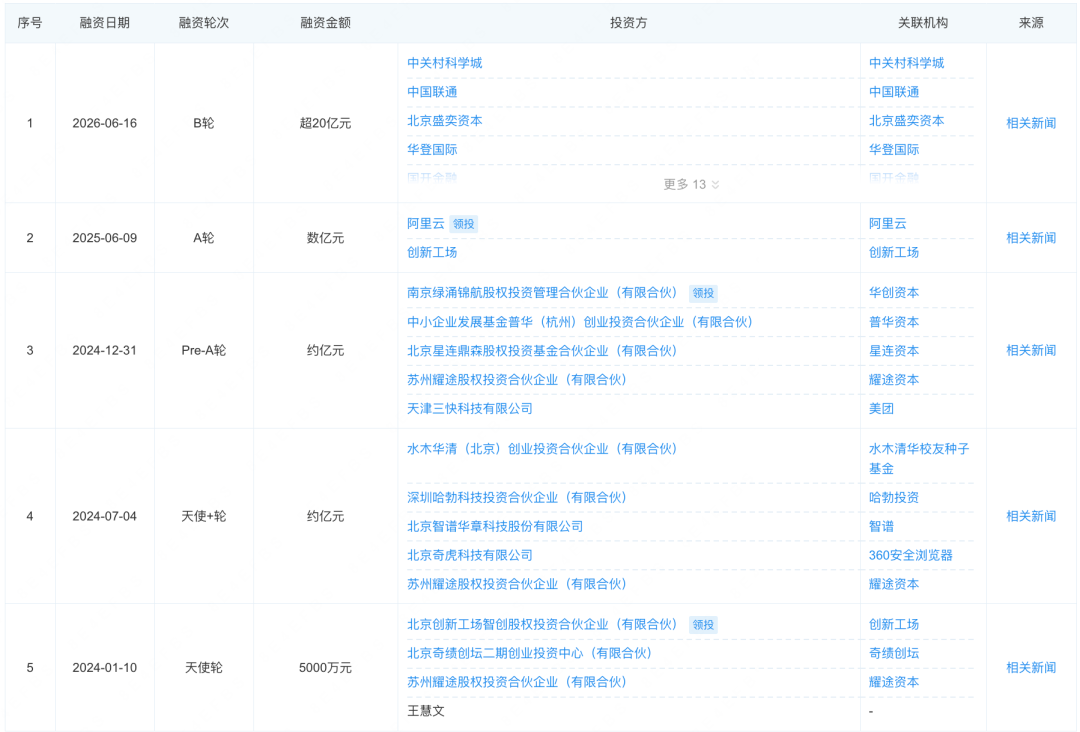This screenshot has height=732, width=1080.
Task: Open 北京奇绩创坛二期创业投资中心
Action: (529, 654)
